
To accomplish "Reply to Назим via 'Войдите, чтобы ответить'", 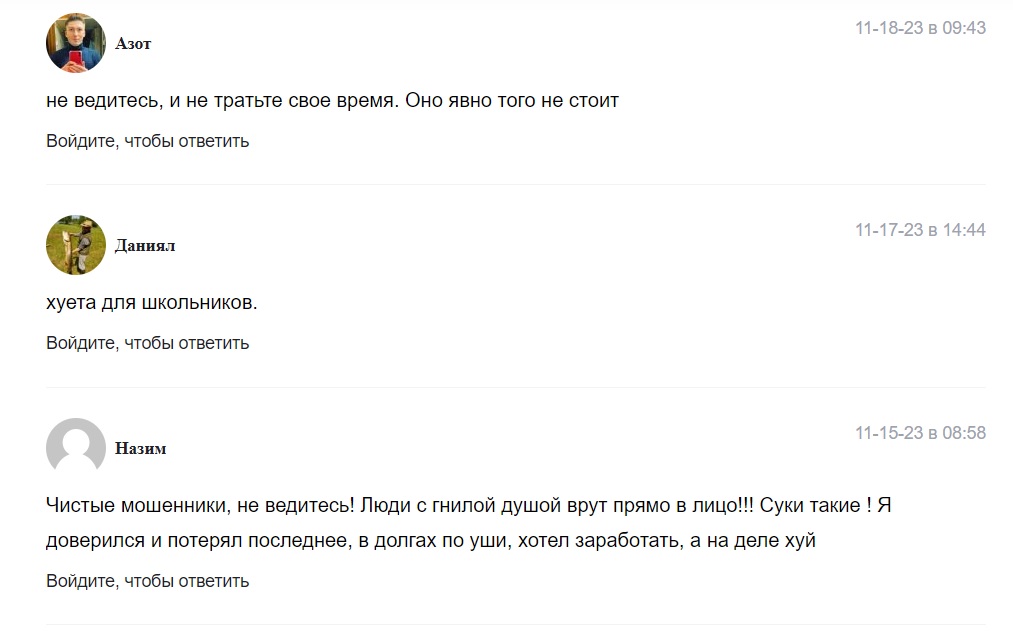I will coord(147,581).
